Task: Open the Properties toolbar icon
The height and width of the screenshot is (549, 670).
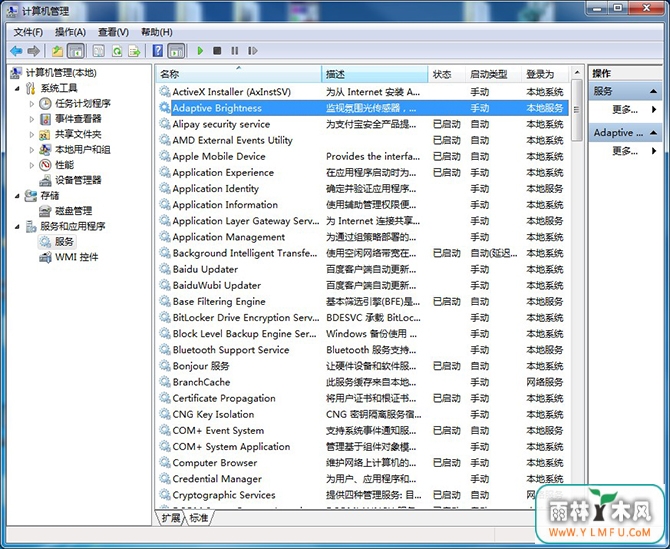Action: (99, 51)
